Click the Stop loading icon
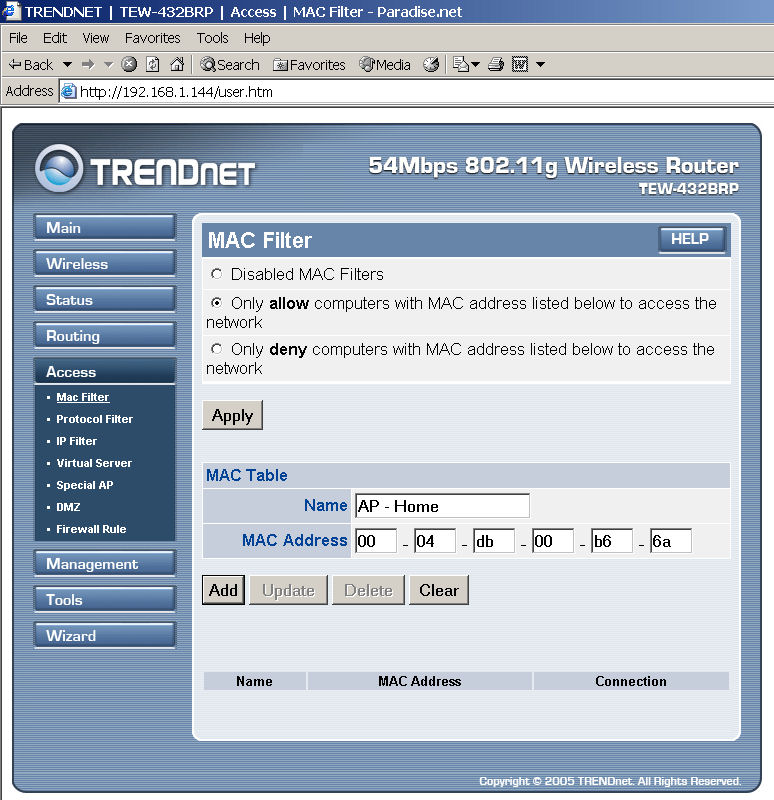 (x=129, y=64)
